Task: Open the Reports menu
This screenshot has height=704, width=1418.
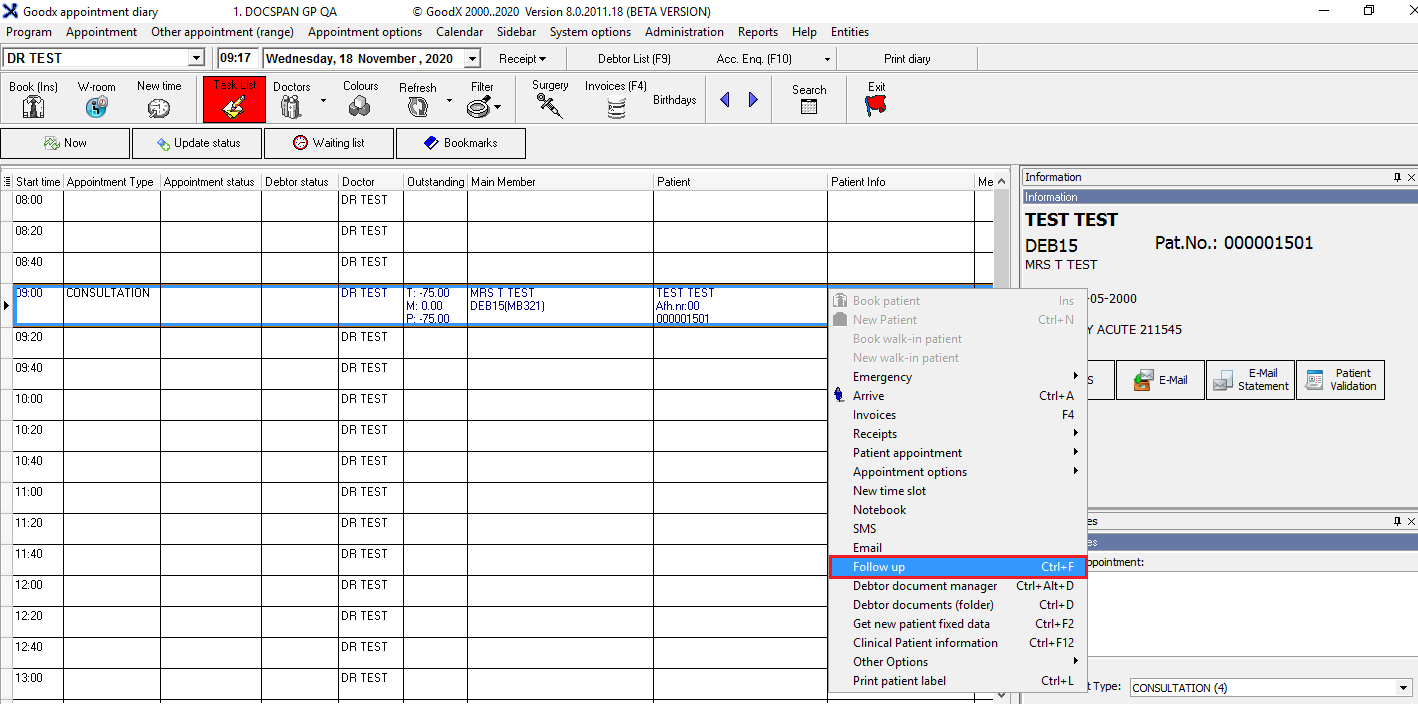Action: (757, 32)
